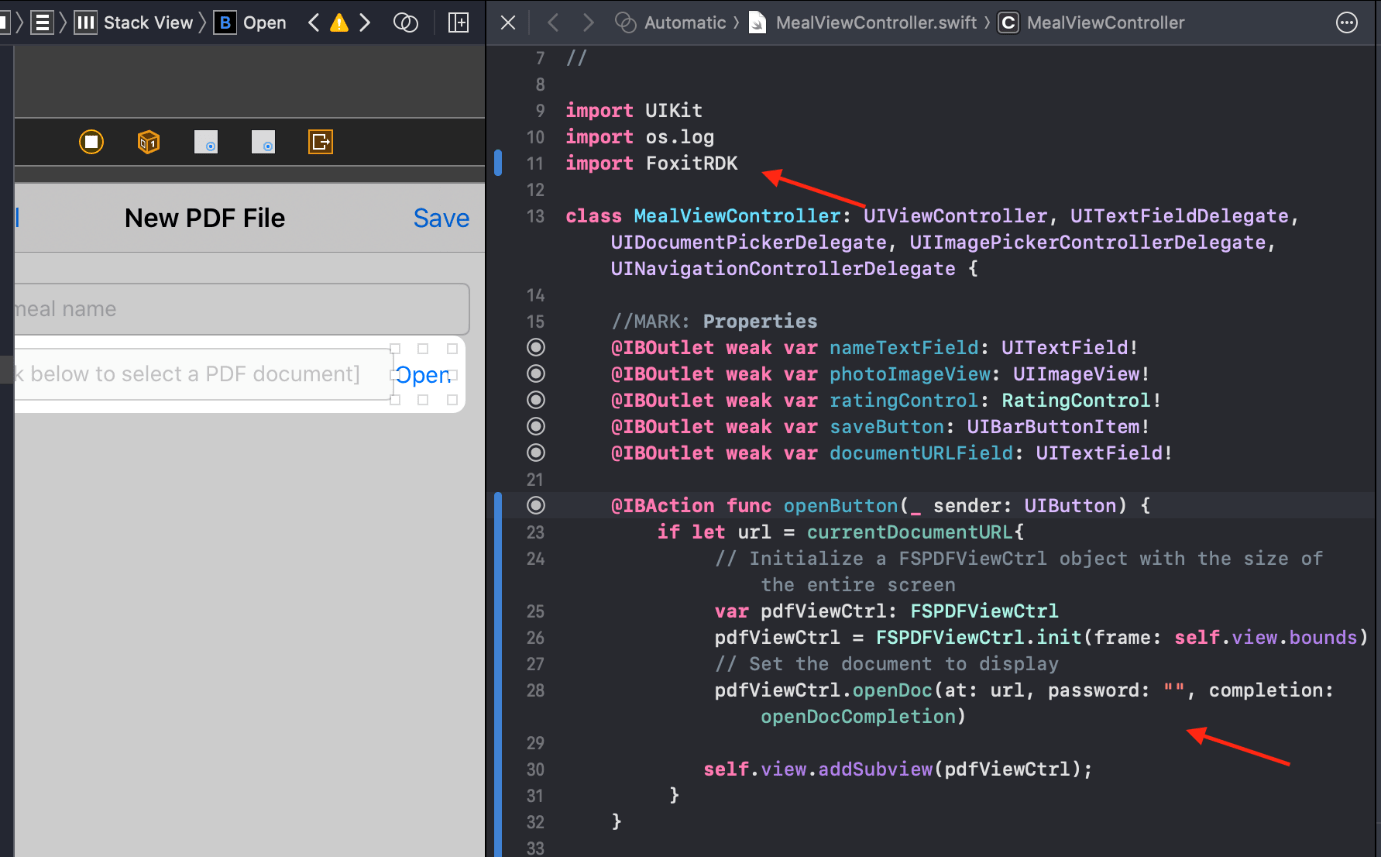Click connection circle for saveButton outlet

point(536,426)
